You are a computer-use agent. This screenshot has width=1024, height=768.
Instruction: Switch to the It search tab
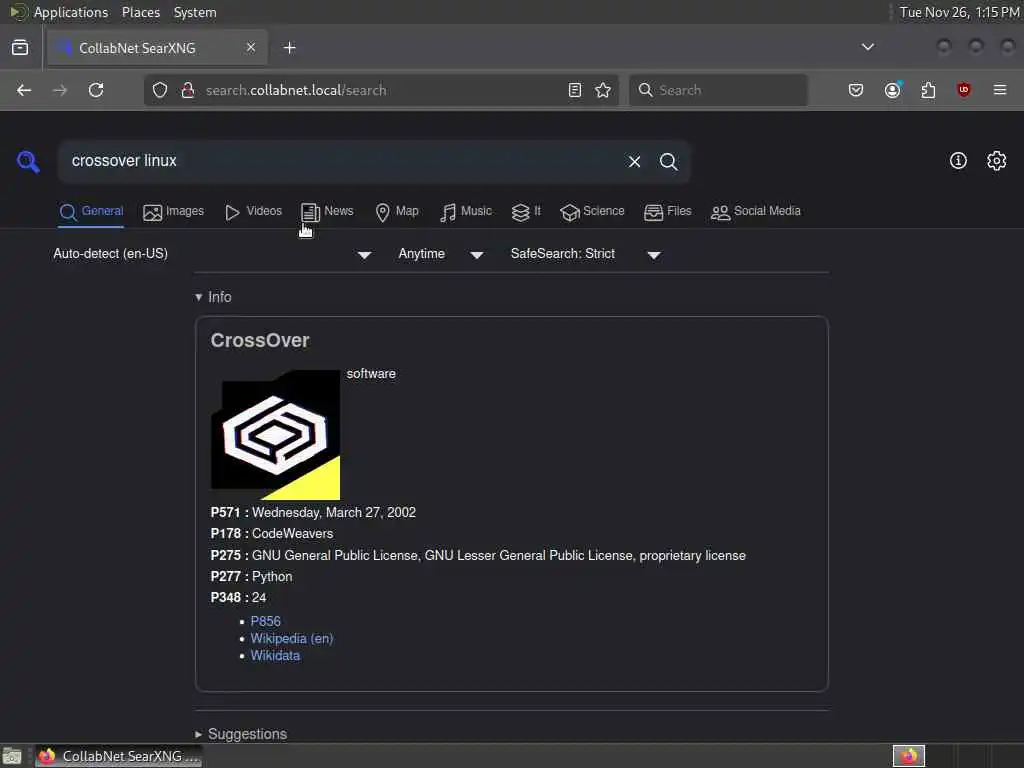(526, 212)
